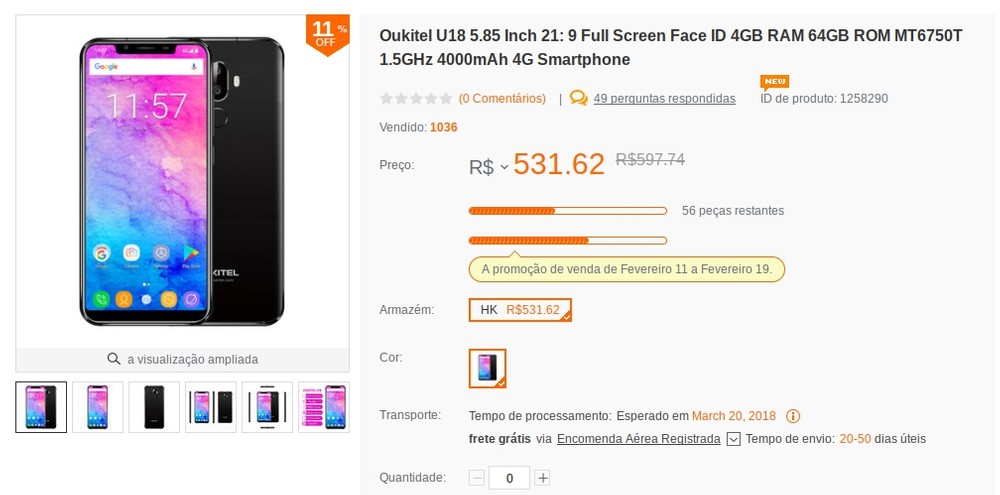Open the (0 Comentários) reviews link
The image size is (1000, 495).
pyautogui.click(x=503, y=99)
